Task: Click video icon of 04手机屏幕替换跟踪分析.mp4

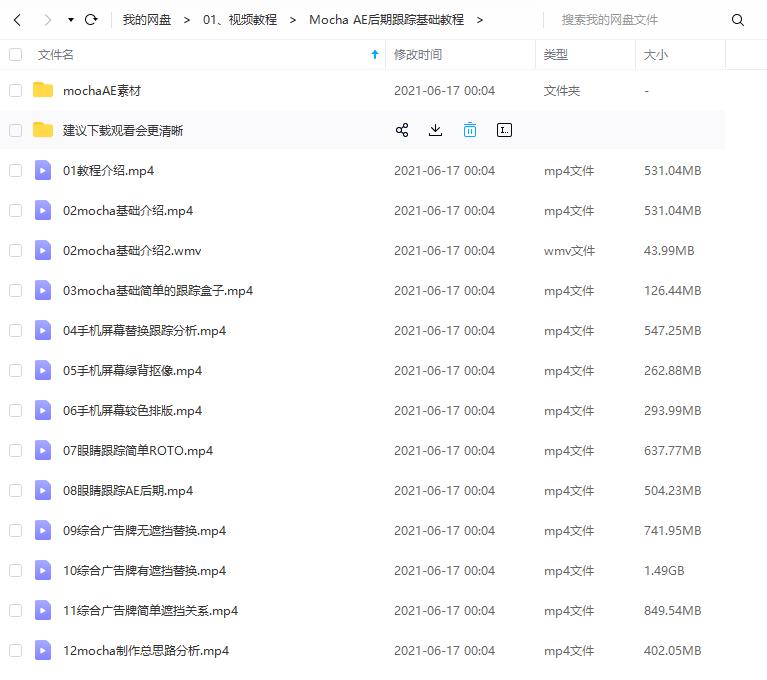Action: pyautogui.click(x=43, y=330)
